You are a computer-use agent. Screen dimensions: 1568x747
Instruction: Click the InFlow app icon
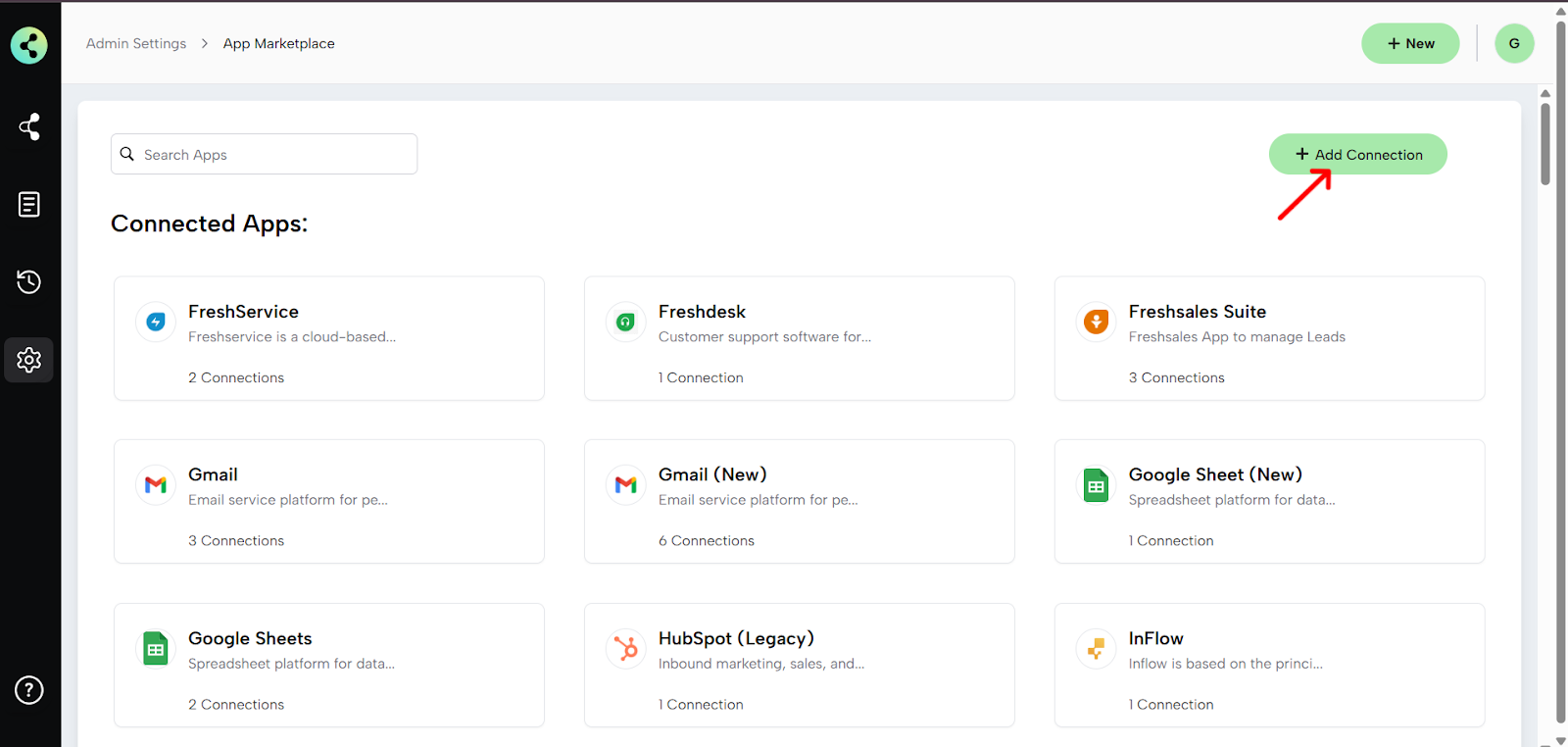tap(1096, 648)
